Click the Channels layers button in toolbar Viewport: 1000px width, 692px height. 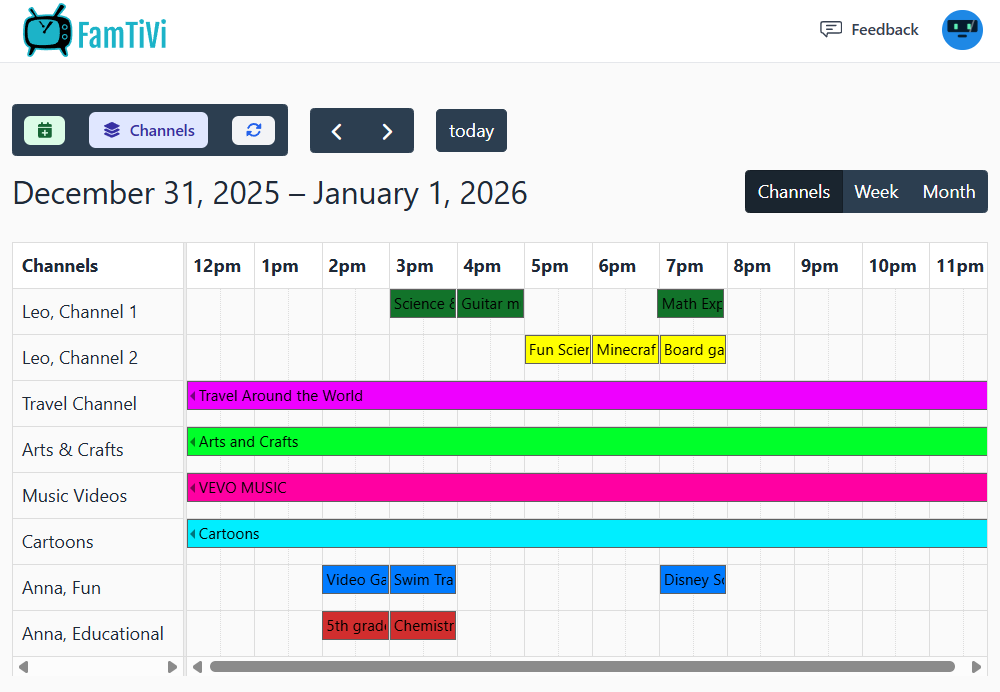coord(148,130)
